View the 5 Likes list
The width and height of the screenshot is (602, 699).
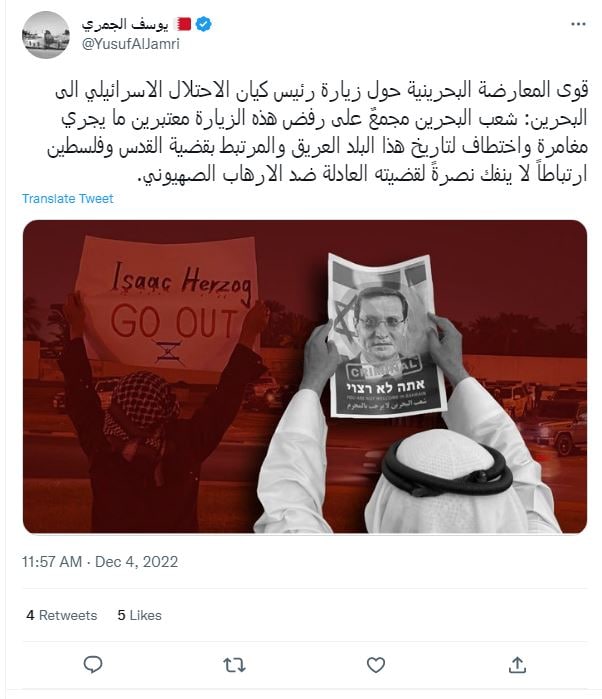coord(139,615)
